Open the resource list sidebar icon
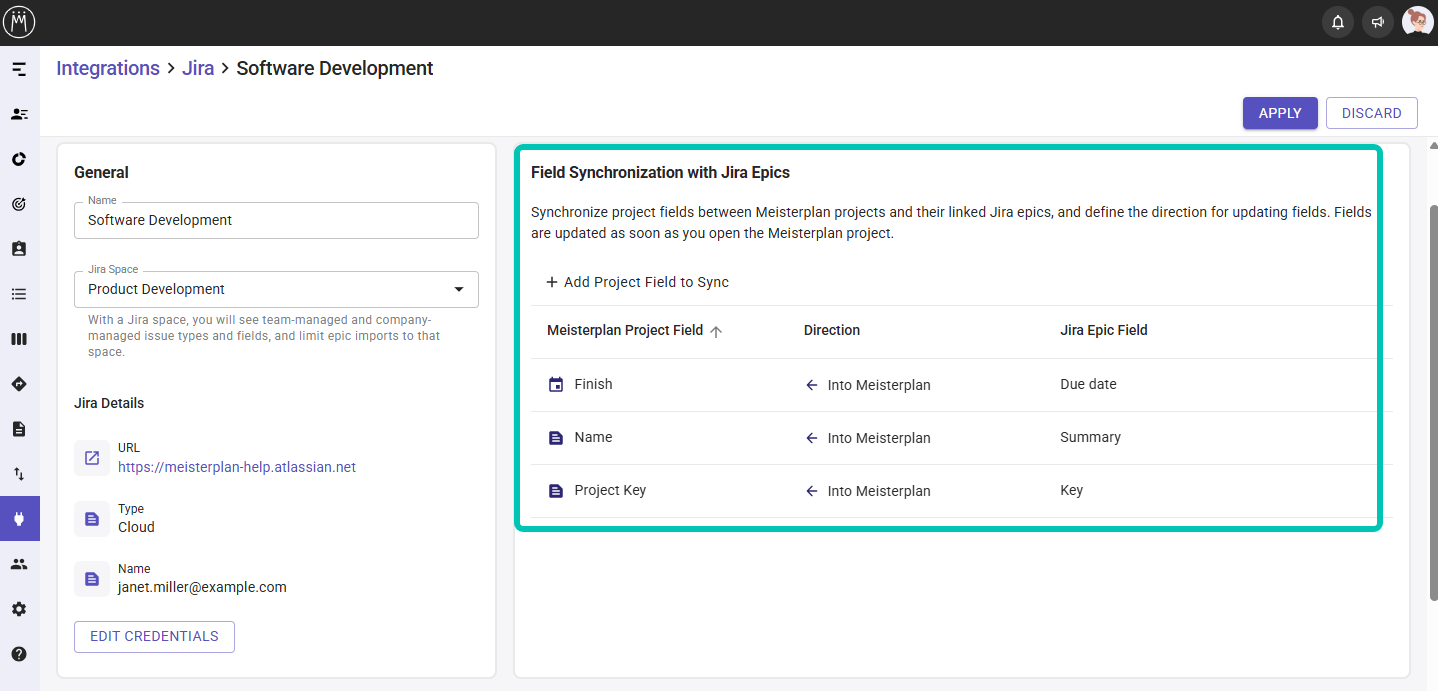The height and width of the screenshot is (691, 1438). [19, 114]
